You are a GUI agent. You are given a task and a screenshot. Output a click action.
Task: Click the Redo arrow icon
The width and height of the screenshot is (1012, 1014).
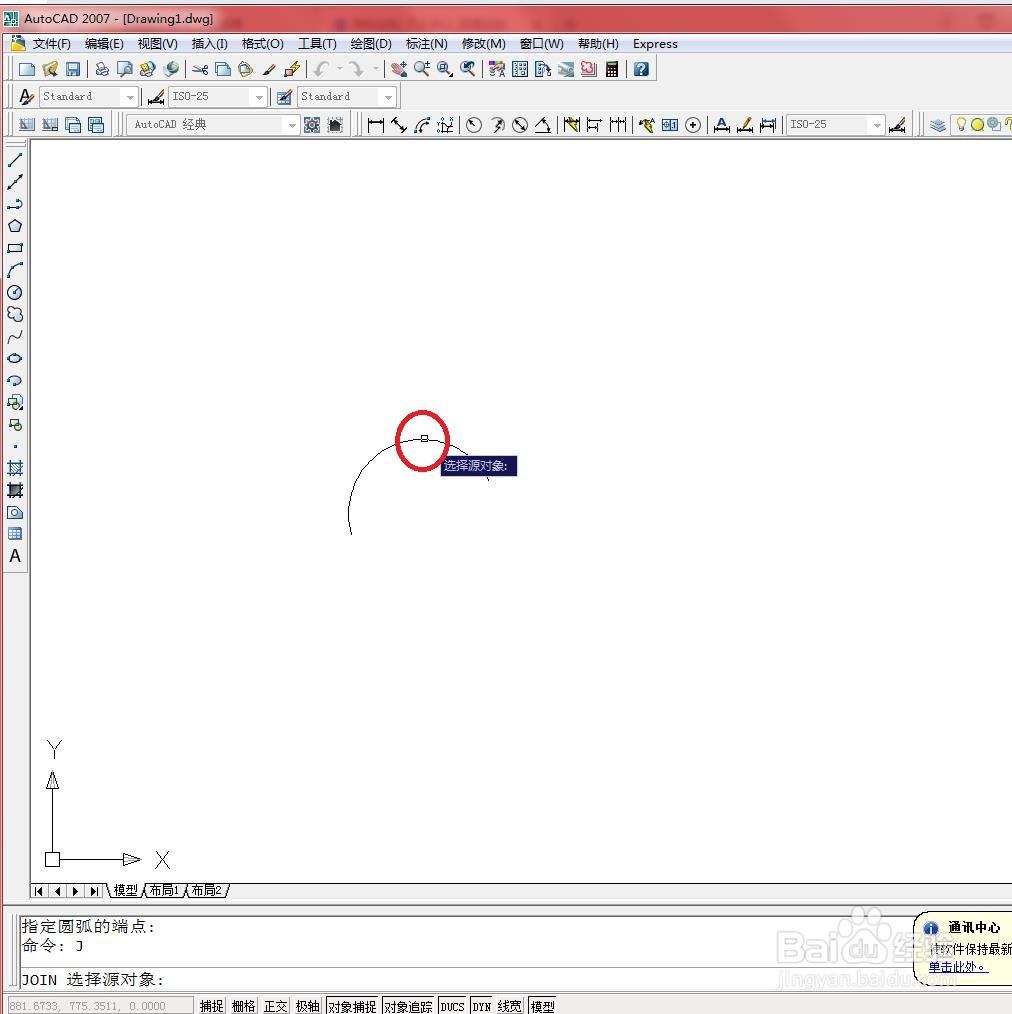(x=356, y=69)
